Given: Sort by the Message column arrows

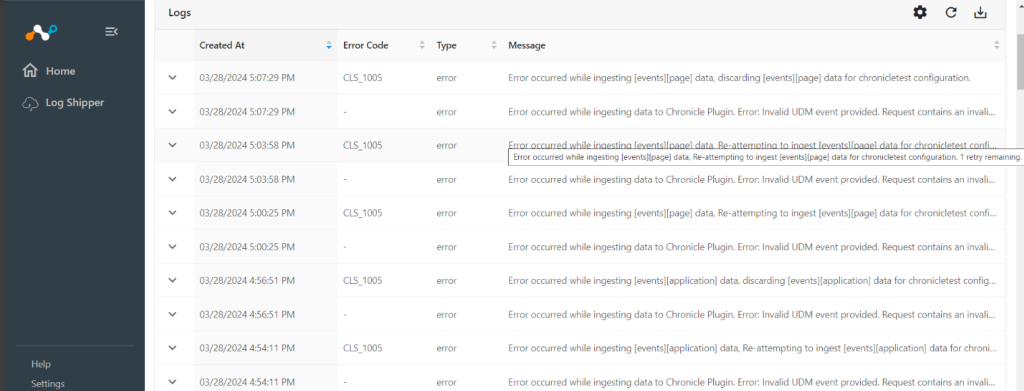Looking at the screenshot, I should [997, 46].
